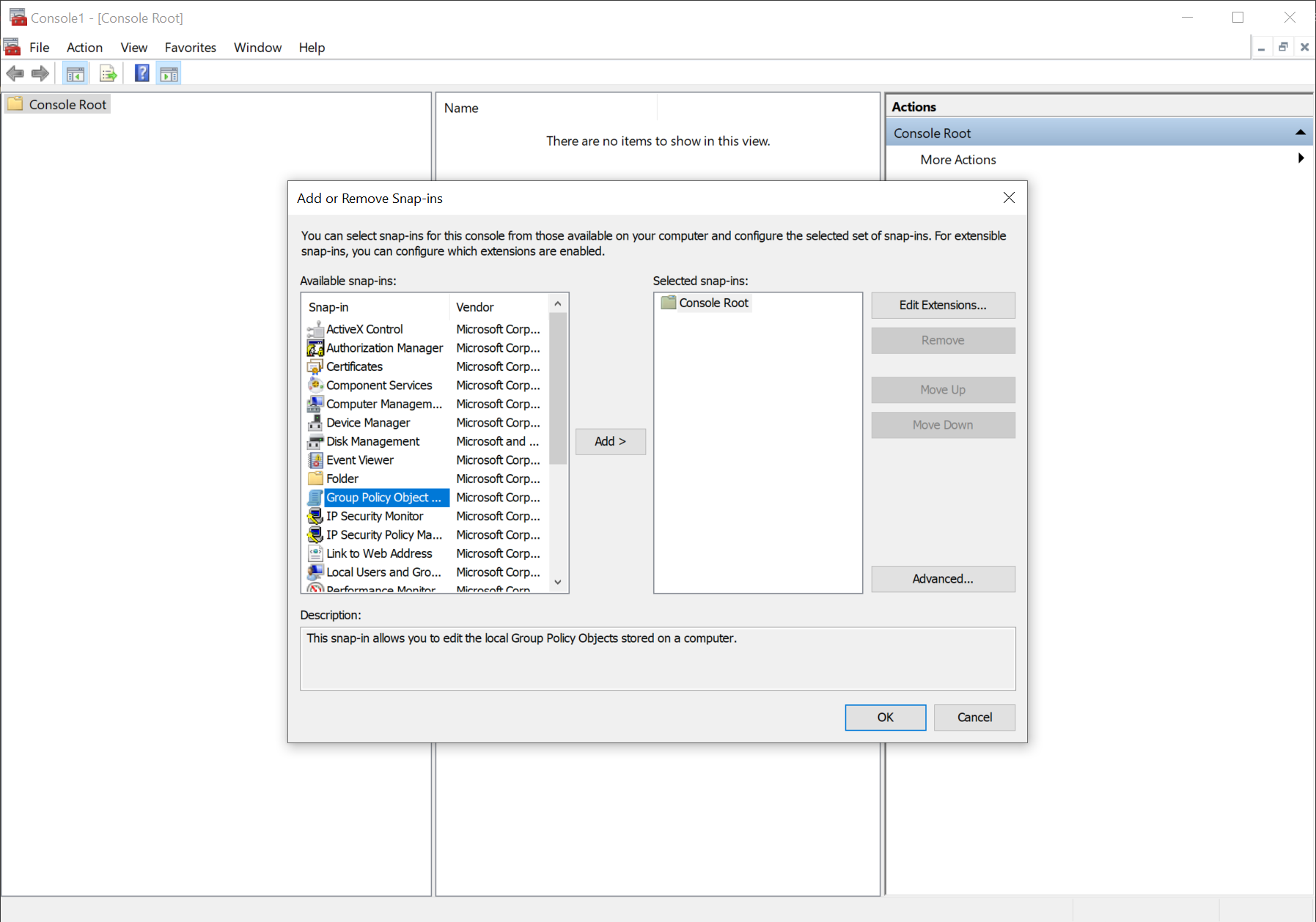Open Help via the question mark toolbar icon
The image size is (1316, 922).
[x=142, y=73]
